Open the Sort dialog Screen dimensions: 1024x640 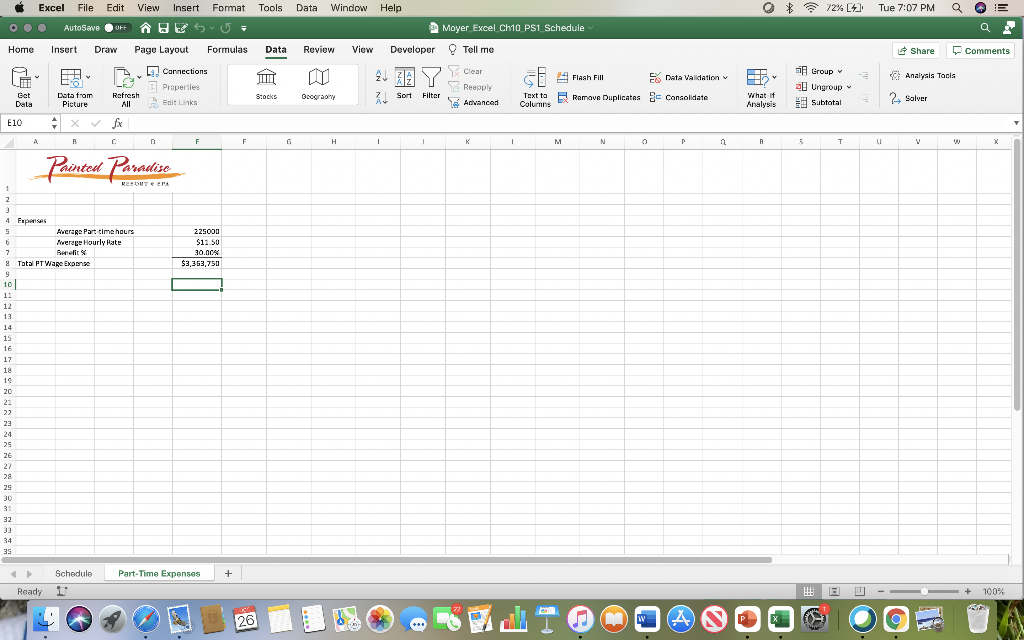coord(404,84)
